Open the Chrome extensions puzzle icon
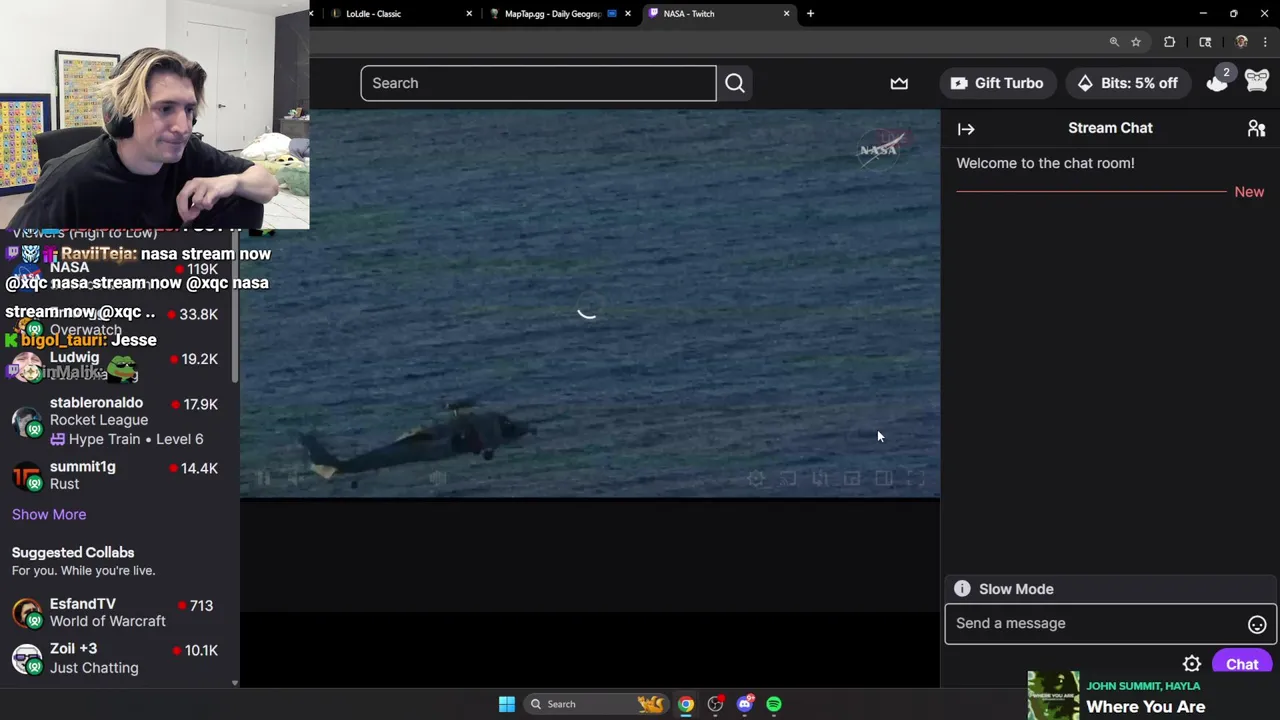Viewport: 1280px width, 720px height. tap(1169, 42)
